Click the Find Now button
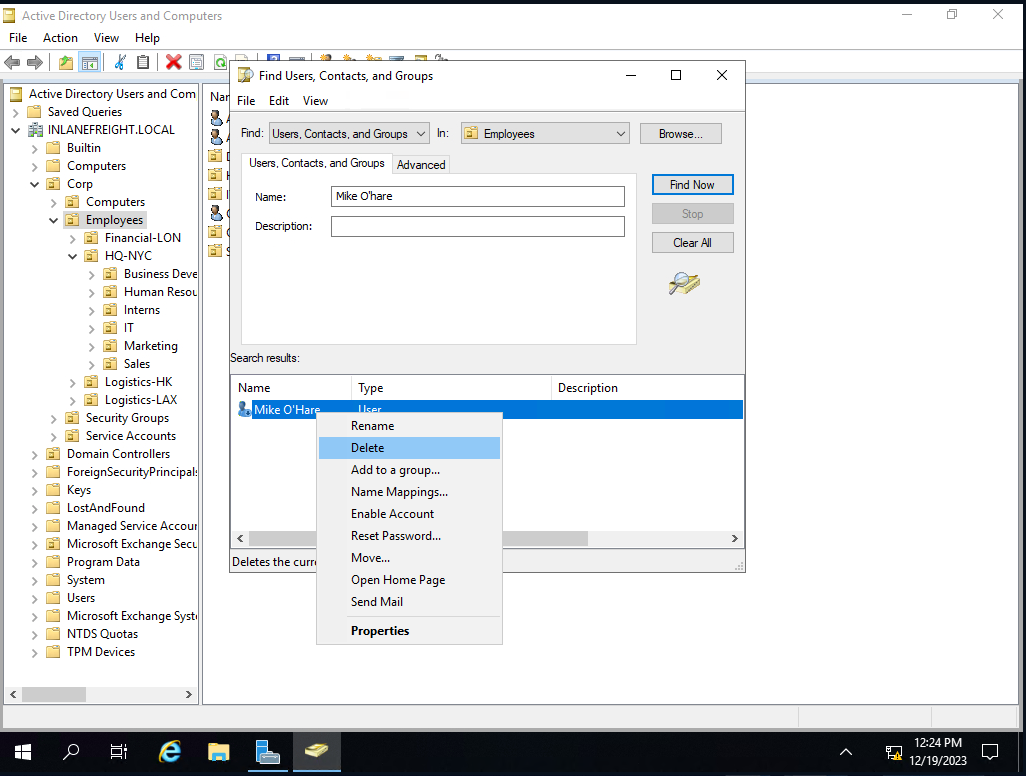This screenshot has height=776, width=1026. pos(692,185)
